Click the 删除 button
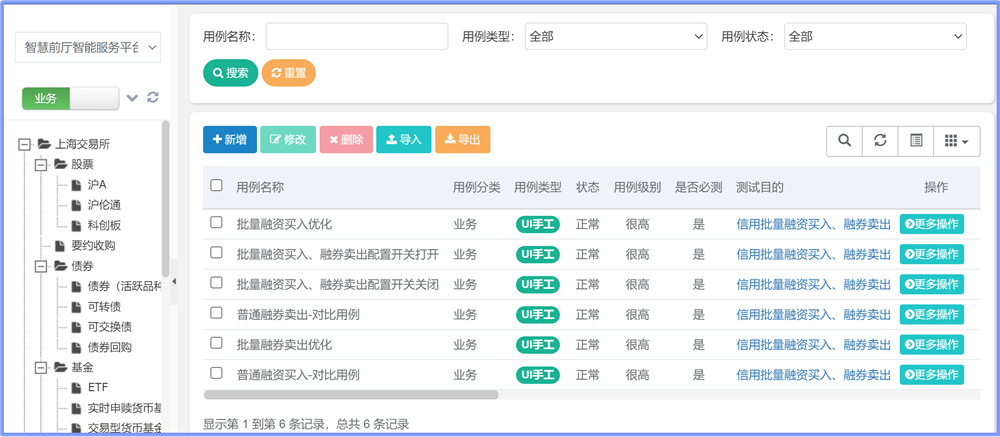Viewport: 1000px width, 437px height. pyautogui.click(x=346, y=140)
